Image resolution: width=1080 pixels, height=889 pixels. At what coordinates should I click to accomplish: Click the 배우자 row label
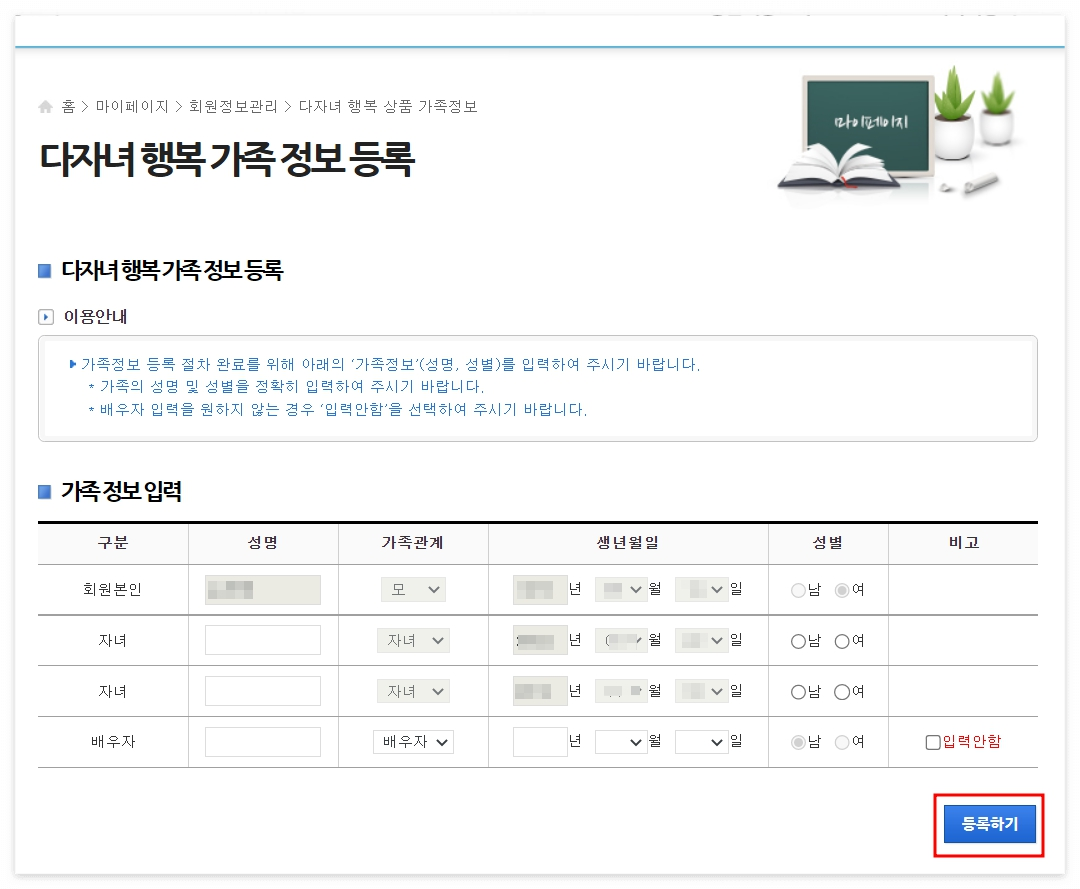[113, 742]
